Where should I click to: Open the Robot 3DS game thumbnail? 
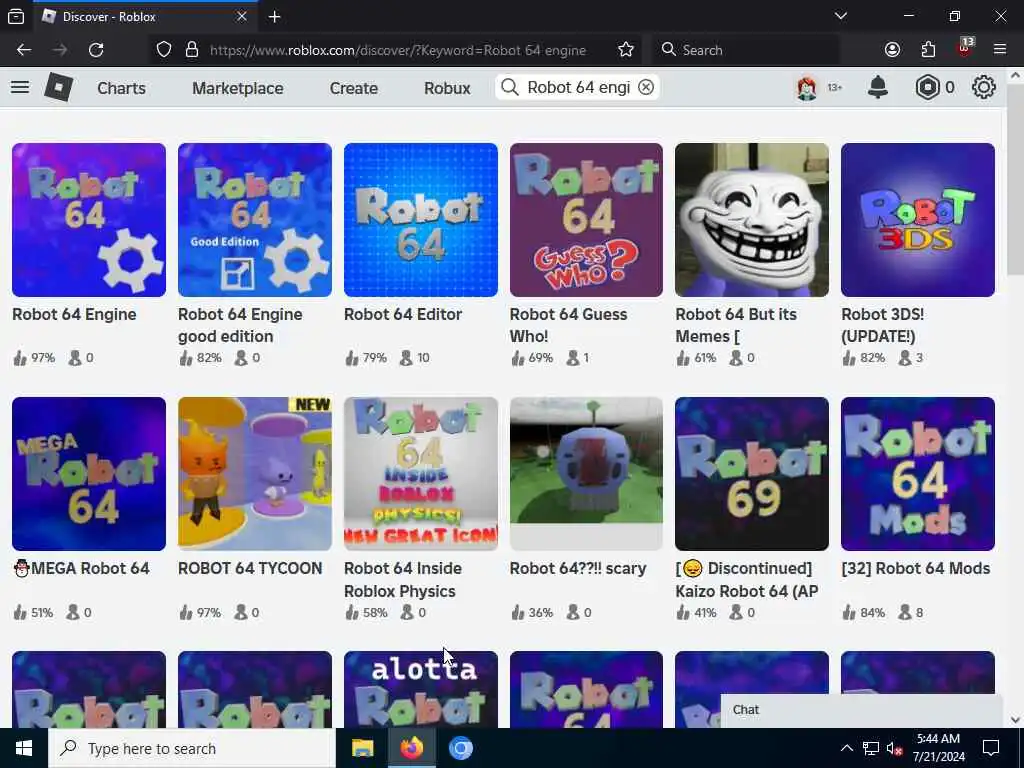pyautogui.click(x=918, y=220)
